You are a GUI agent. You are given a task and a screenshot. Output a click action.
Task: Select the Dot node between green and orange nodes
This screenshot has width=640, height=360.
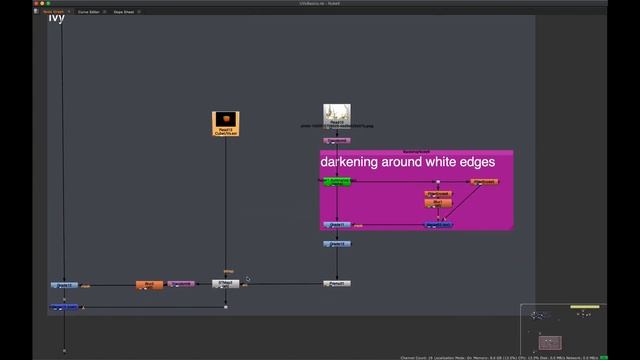tap(438, 182)
